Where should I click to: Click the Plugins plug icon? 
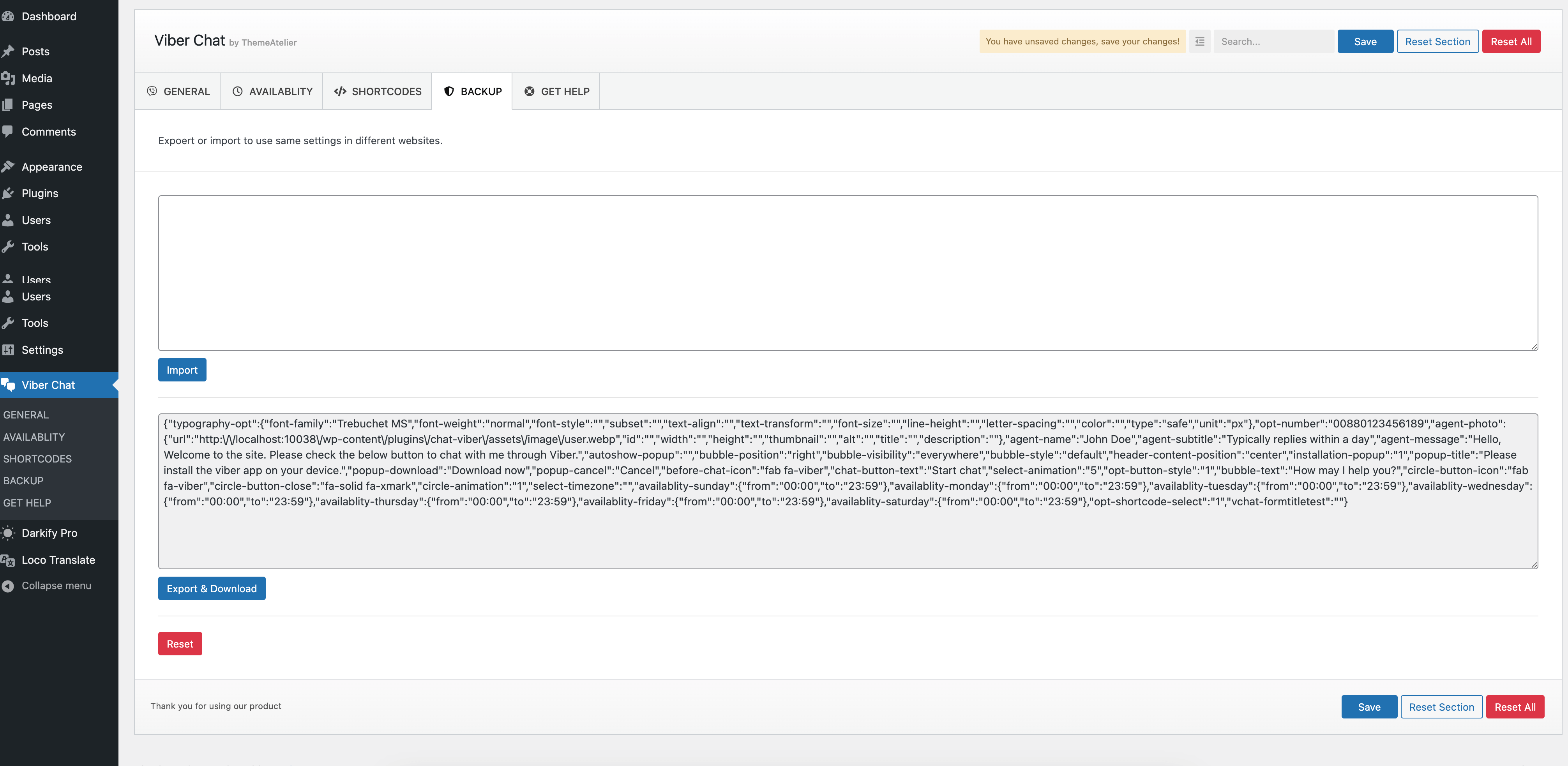[8, 194]
